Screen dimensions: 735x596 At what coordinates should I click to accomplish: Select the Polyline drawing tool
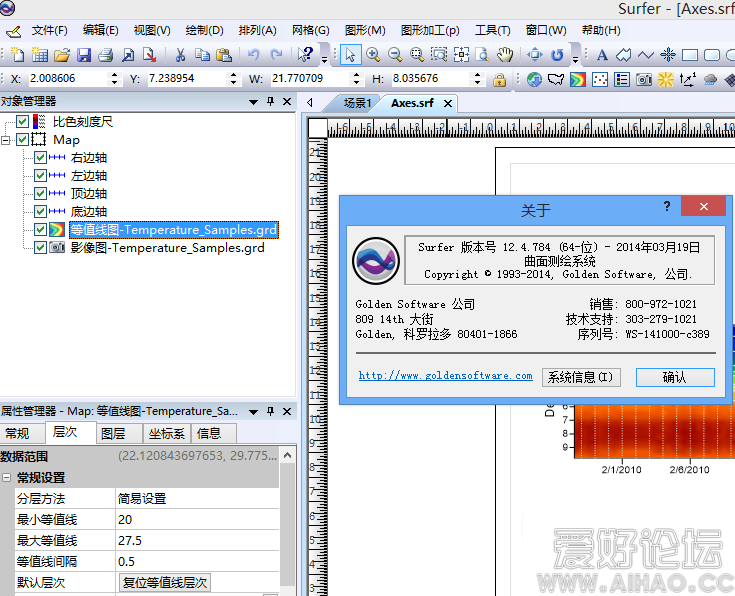646,55
